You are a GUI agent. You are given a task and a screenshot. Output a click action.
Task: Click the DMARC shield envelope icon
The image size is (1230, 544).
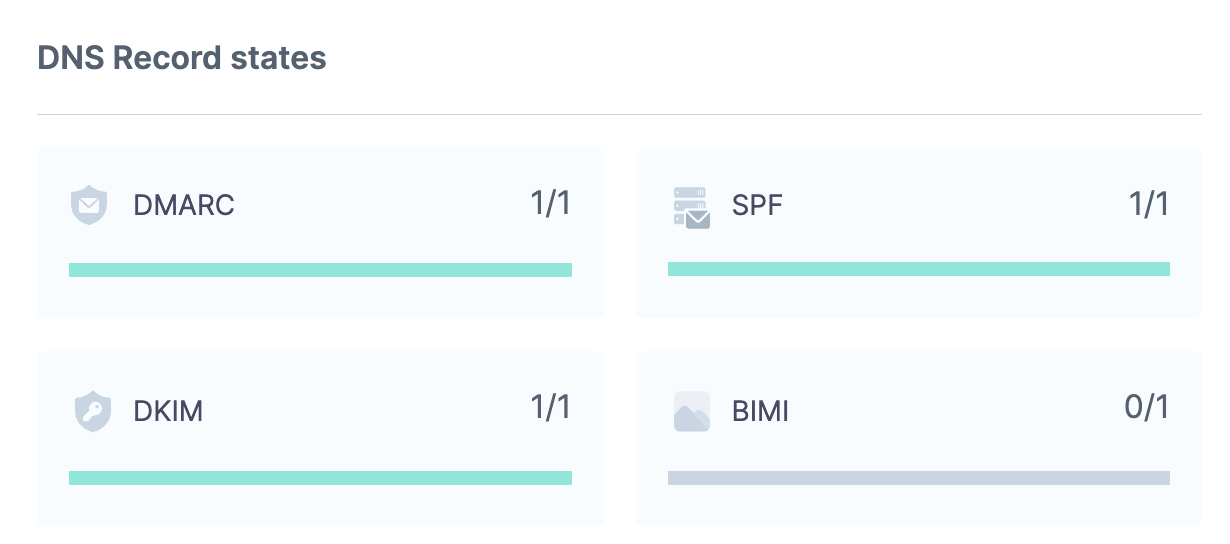click(x=88, y=206)
